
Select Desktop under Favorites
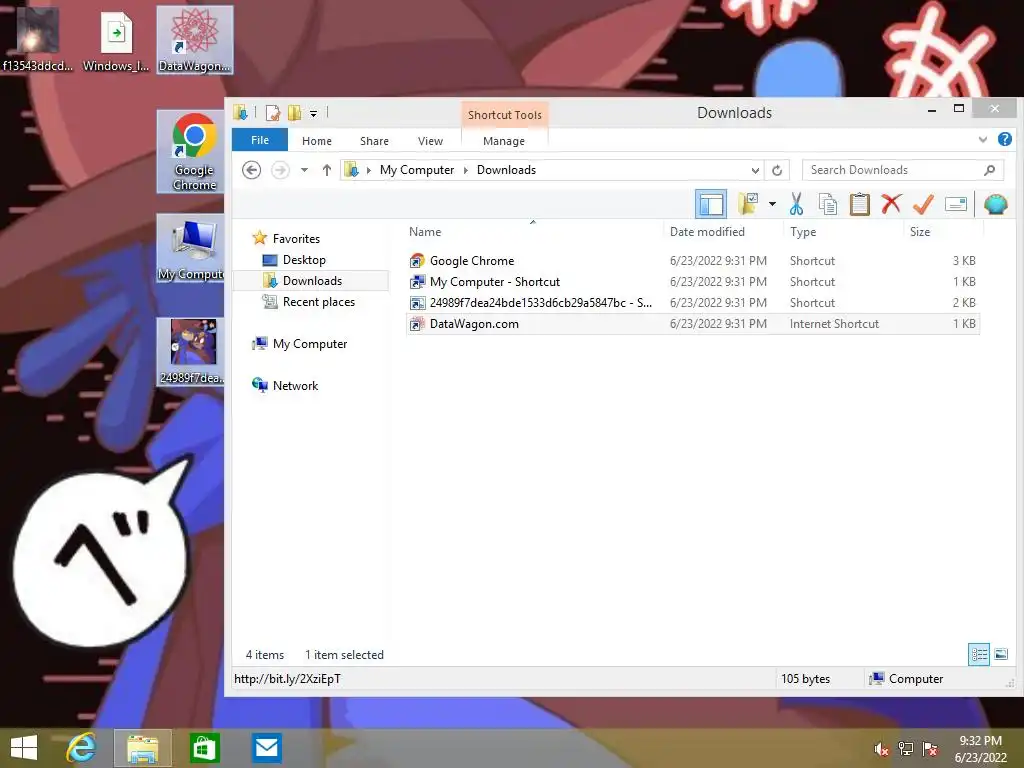tap(304, 259)
